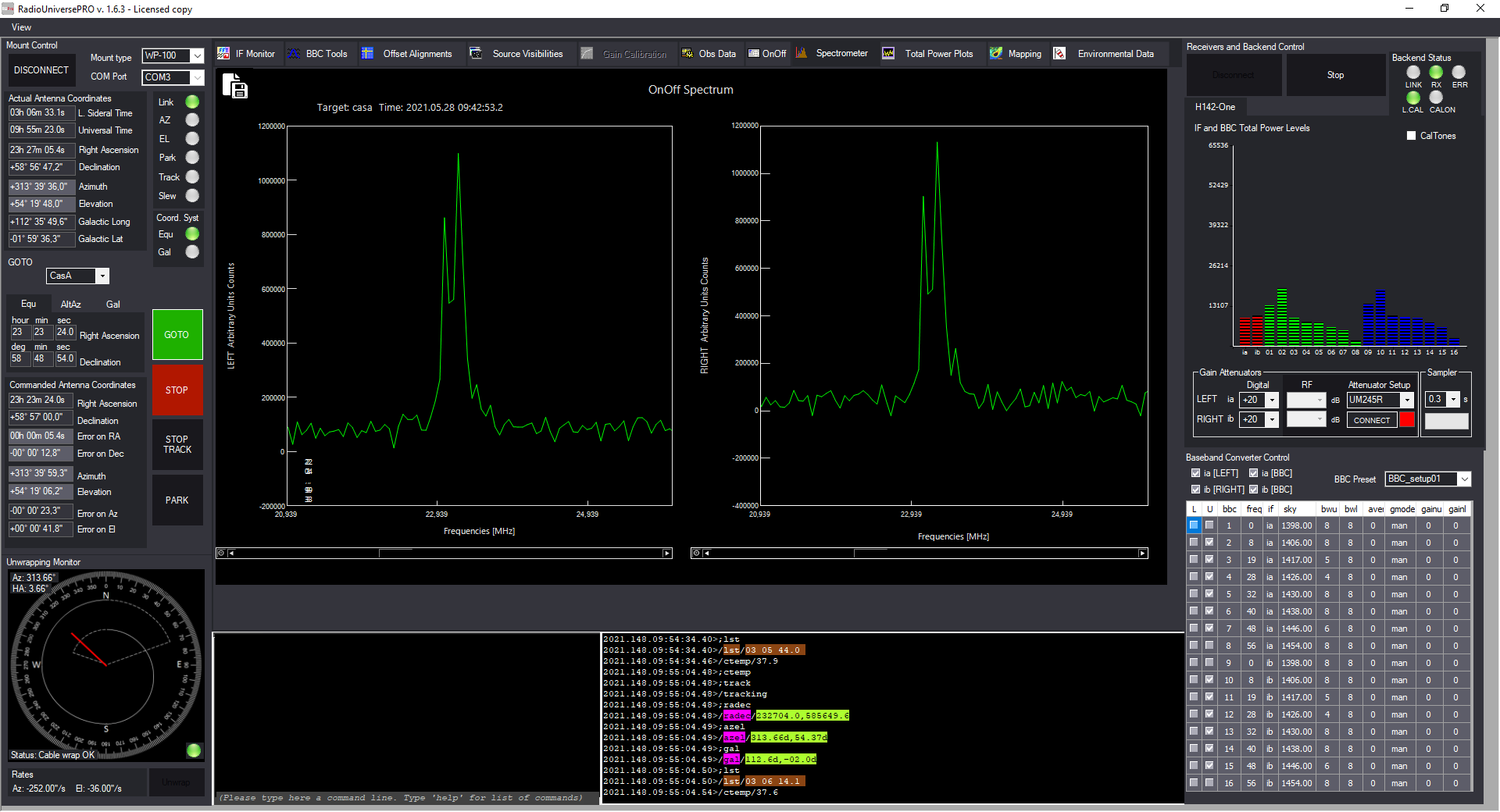Open the LEFT ia RF attenuator dropdown
The image size is (1500, 812).
(1320, 400)
